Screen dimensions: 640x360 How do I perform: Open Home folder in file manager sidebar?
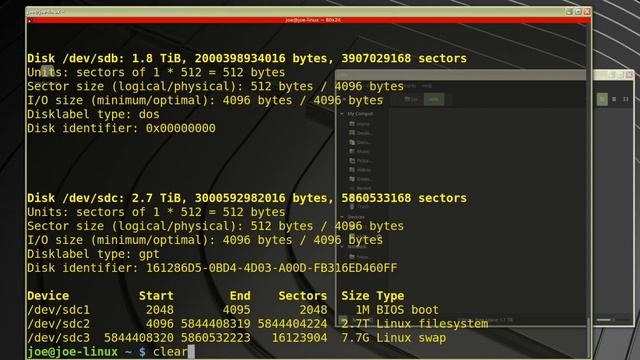[x=360, y=124]
